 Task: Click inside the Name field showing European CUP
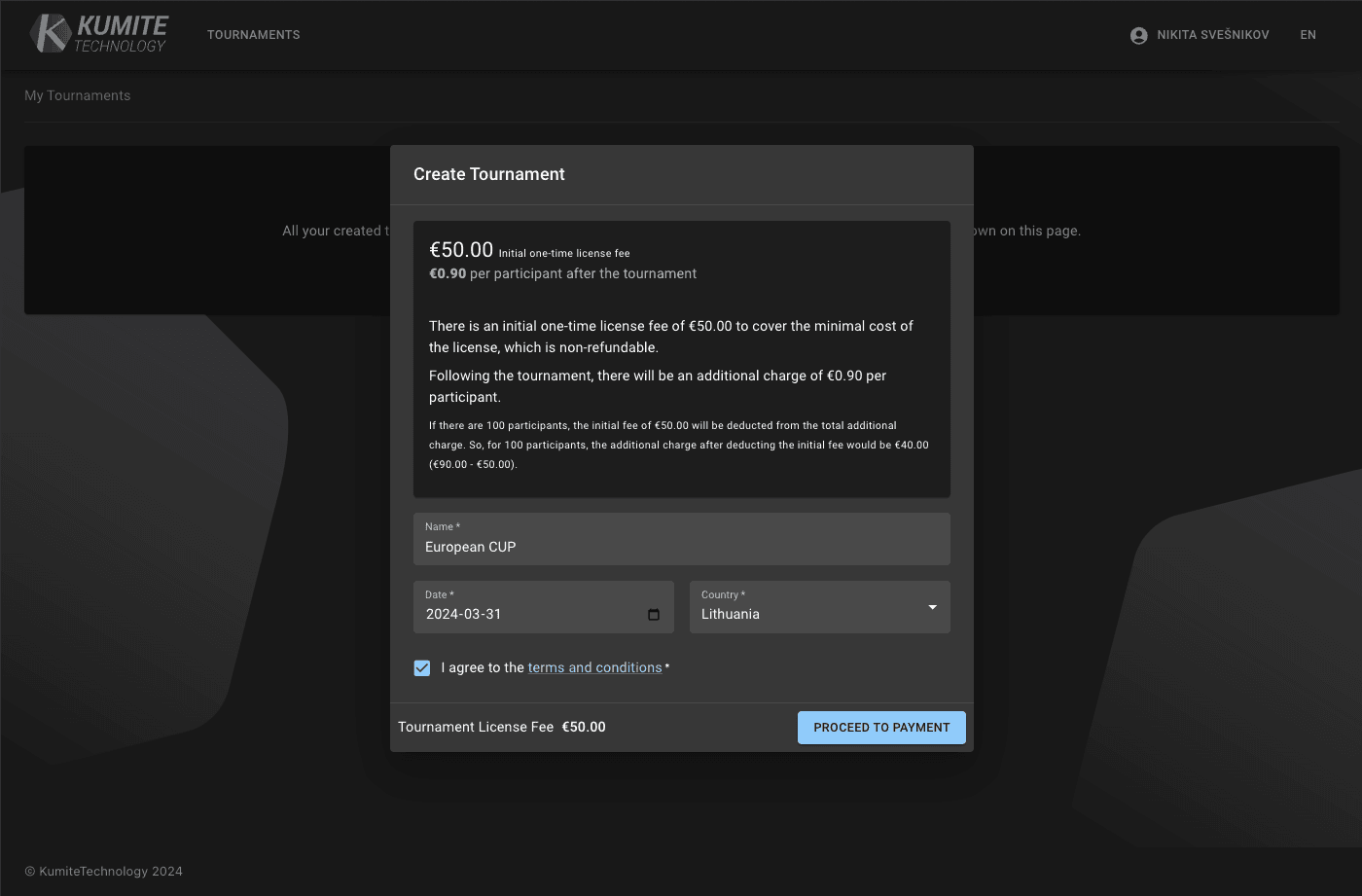(x=681, y=547)
